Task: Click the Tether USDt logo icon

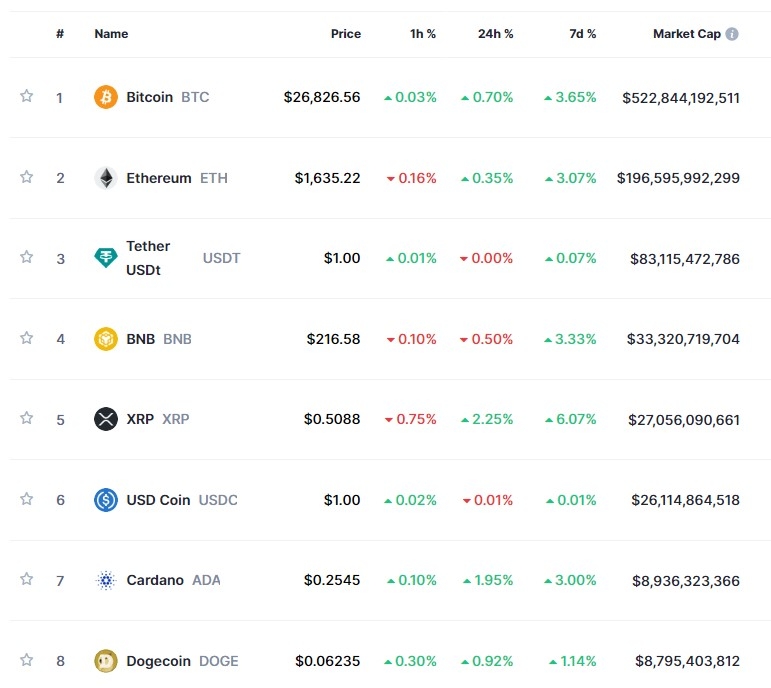Action: tap(106, 258)
